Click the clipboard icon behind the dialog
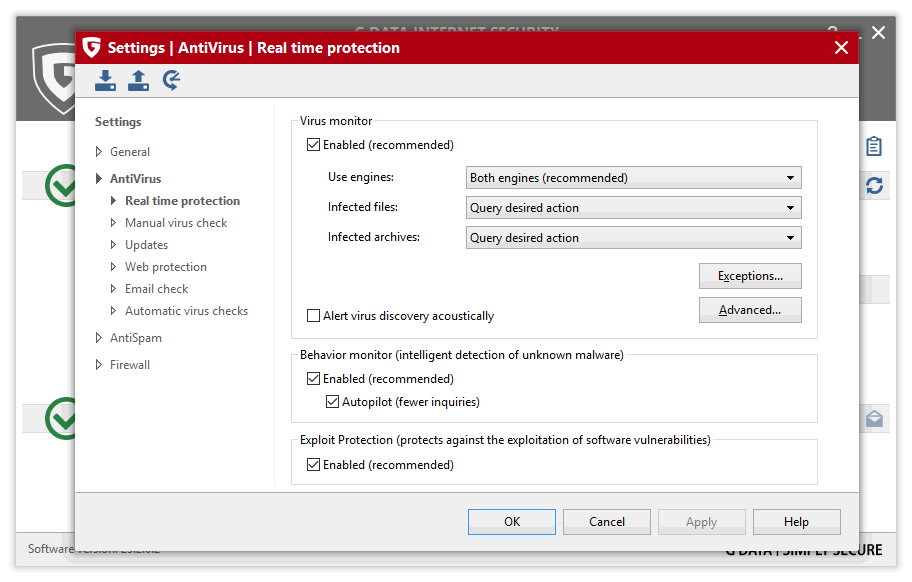This screenshot has width=912, height=582. [x=874, y=146]
